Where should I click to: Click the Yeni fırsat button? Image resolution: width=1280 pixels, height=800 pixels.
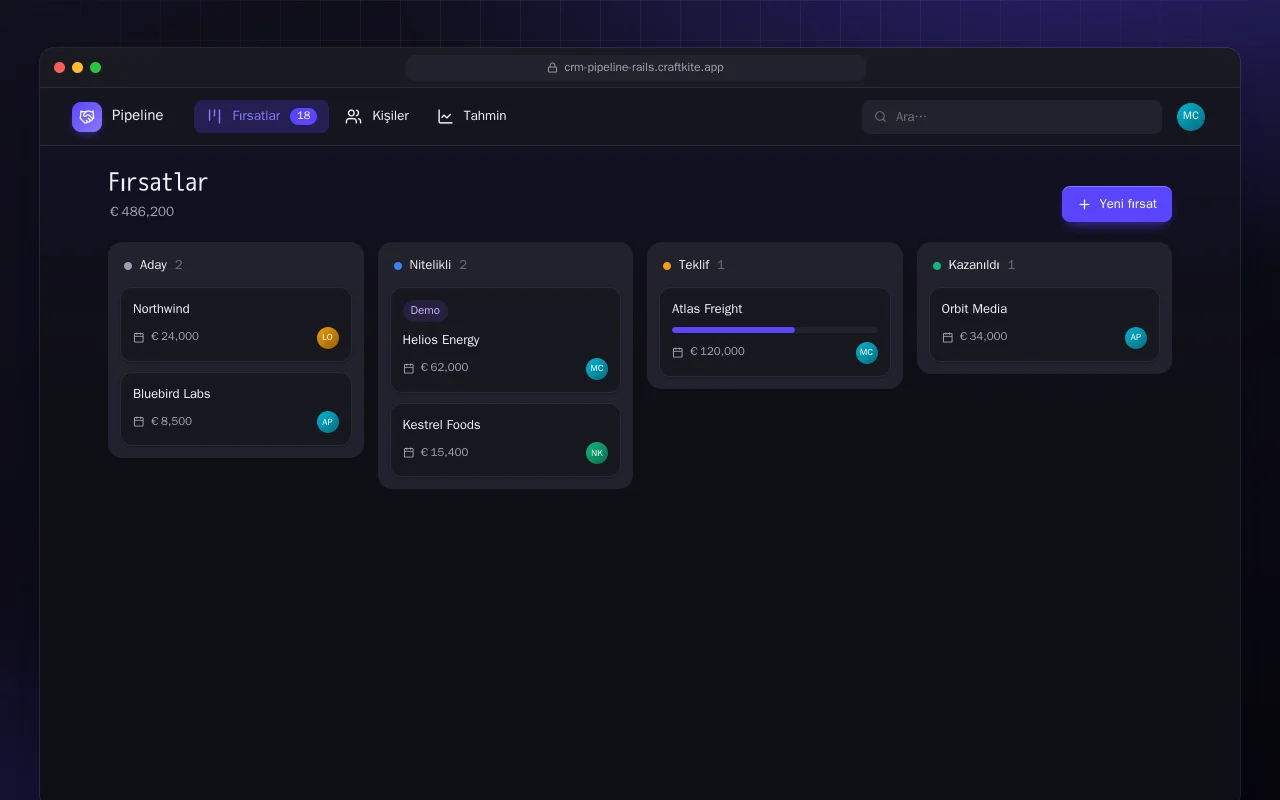(x=1117, y=204)
